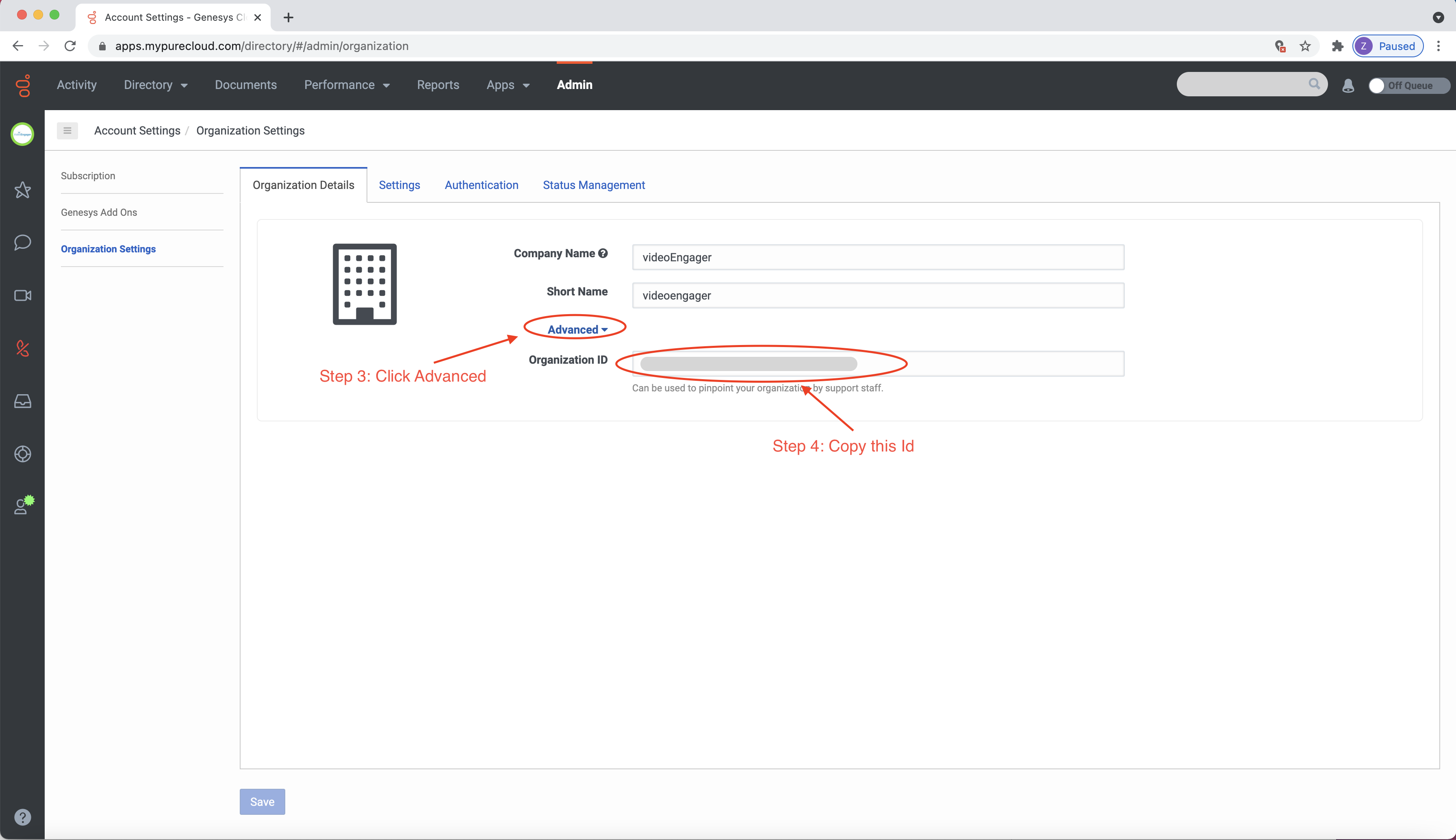Reload the page in browser
The image size is (1456, 840).
coord(70,46)
